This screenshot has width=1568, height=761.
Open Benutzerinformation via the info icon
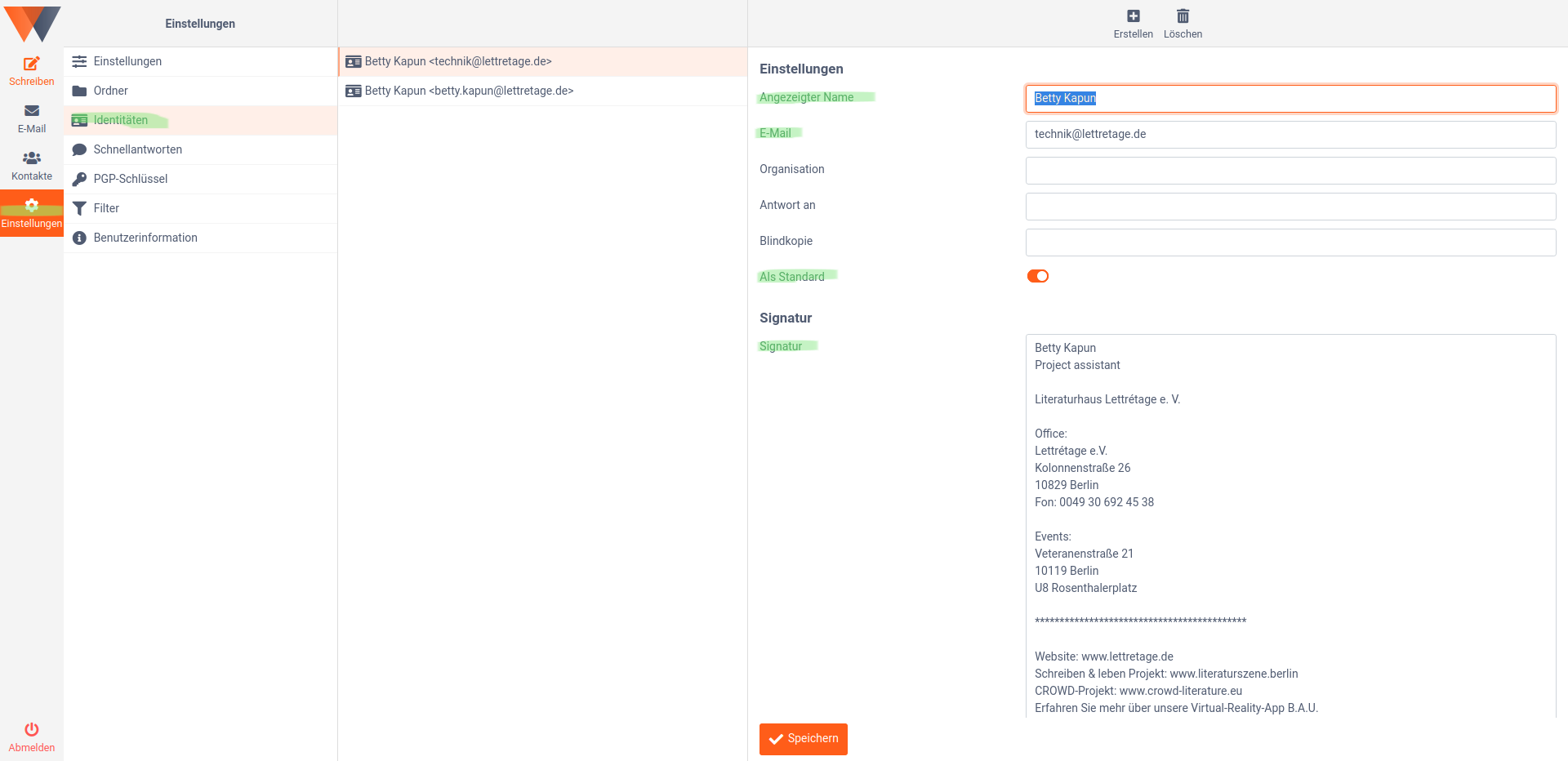(79, 238)
